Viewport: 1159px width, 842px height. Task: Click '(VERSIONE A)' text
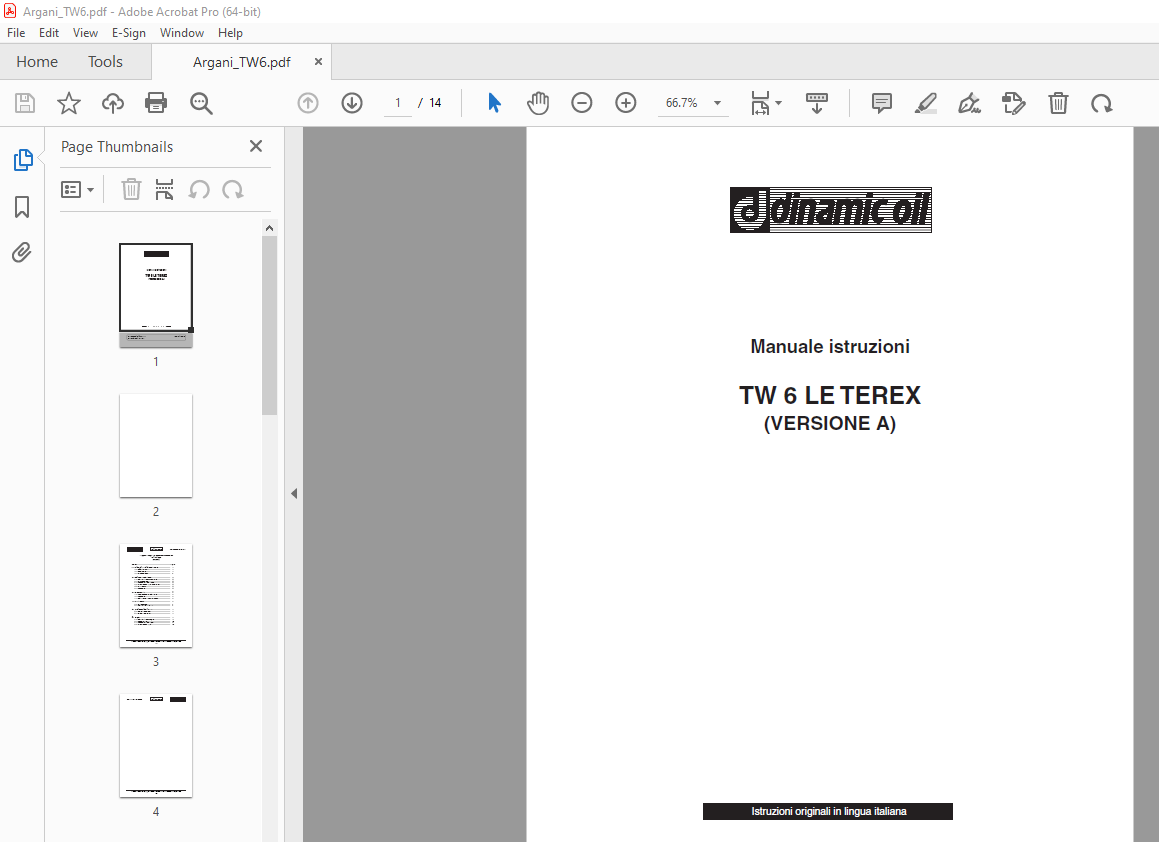[x=829, y=424]
